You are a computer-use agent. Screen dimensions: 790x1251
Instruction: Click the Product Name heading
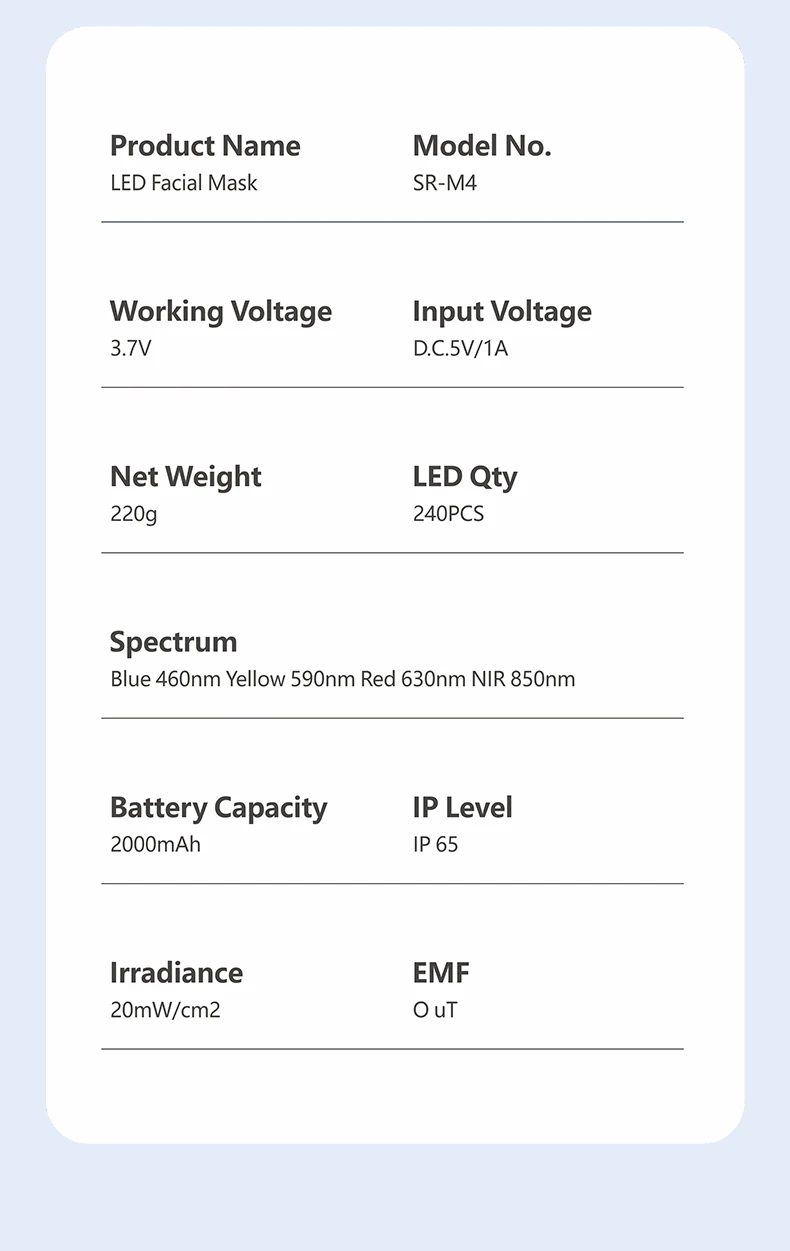(x=205, y=146)
